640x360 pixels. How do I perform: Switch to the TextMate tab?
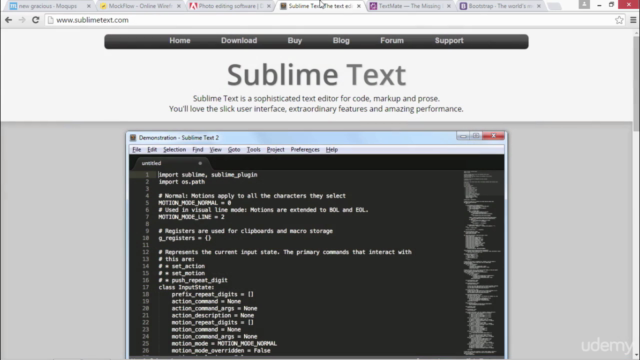pos(409,6)
